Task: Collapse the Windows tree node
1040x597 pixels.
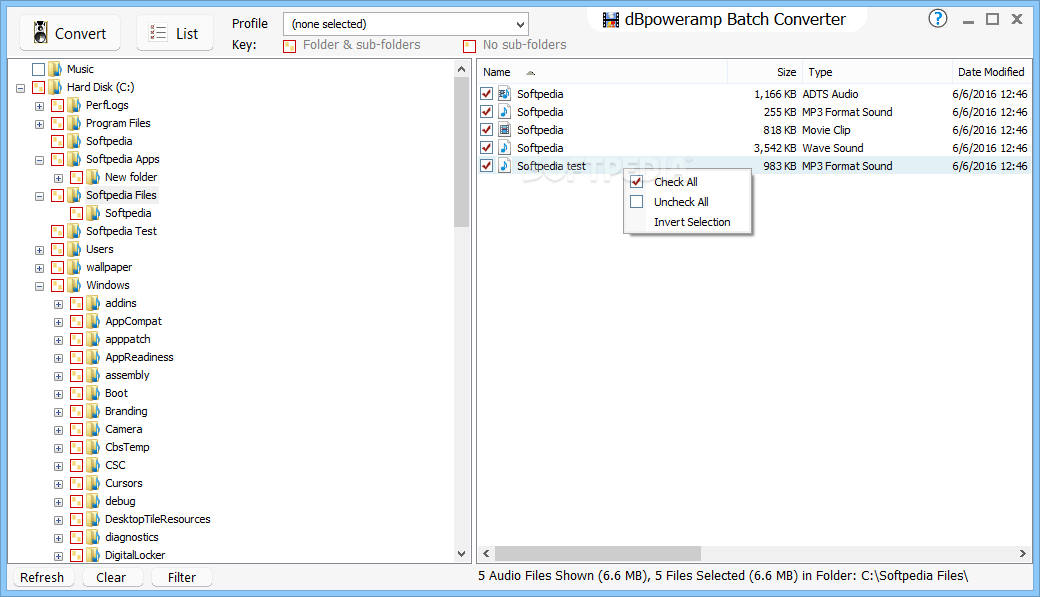Action: pos(39,286)
